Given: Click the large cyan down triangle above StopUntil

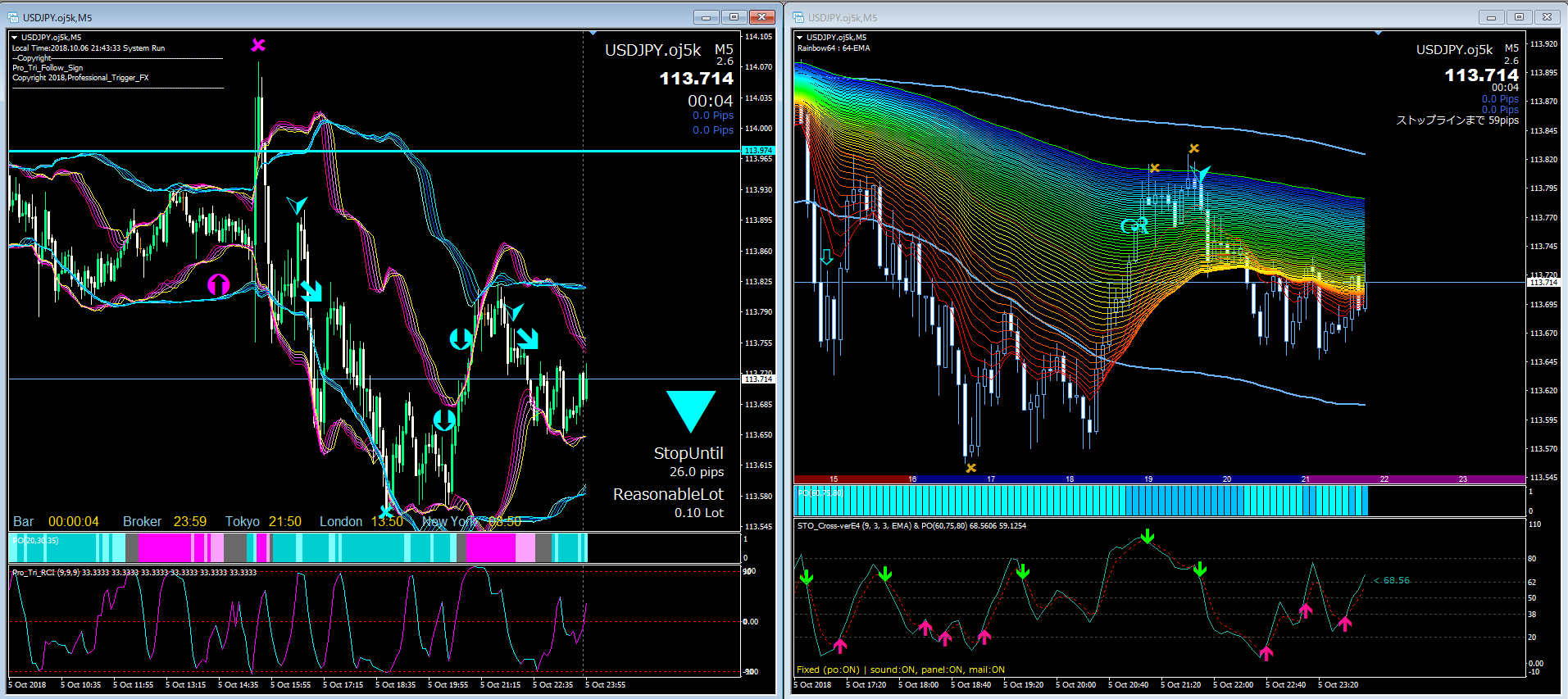Looking at the screenshot, I should point(690,410).
